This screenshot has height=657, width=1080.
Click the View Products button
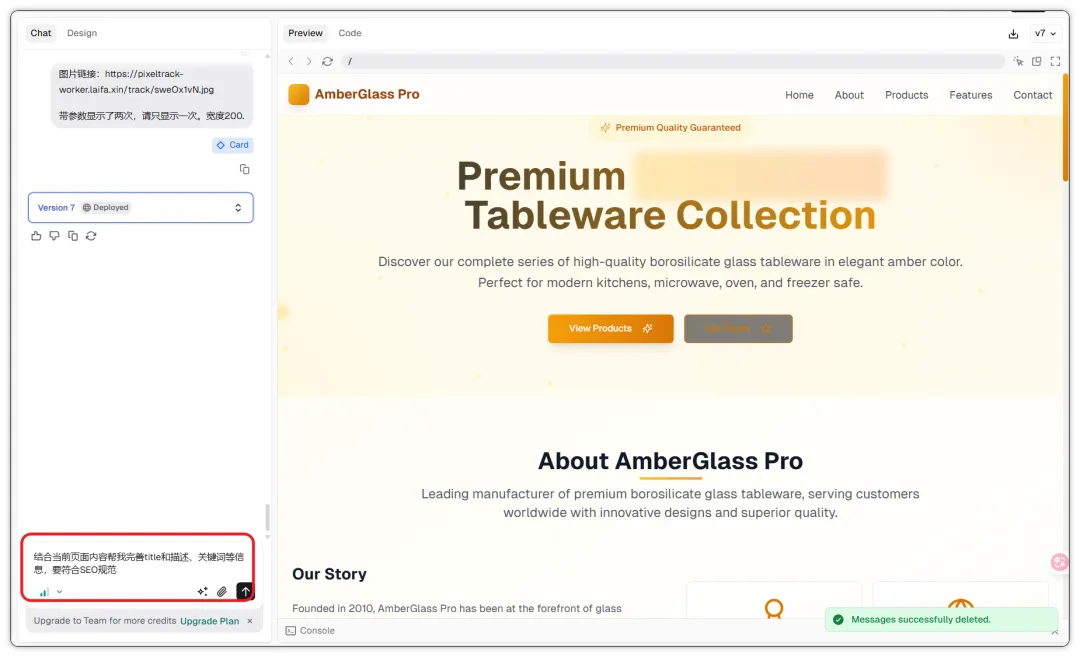coord(610,328)
